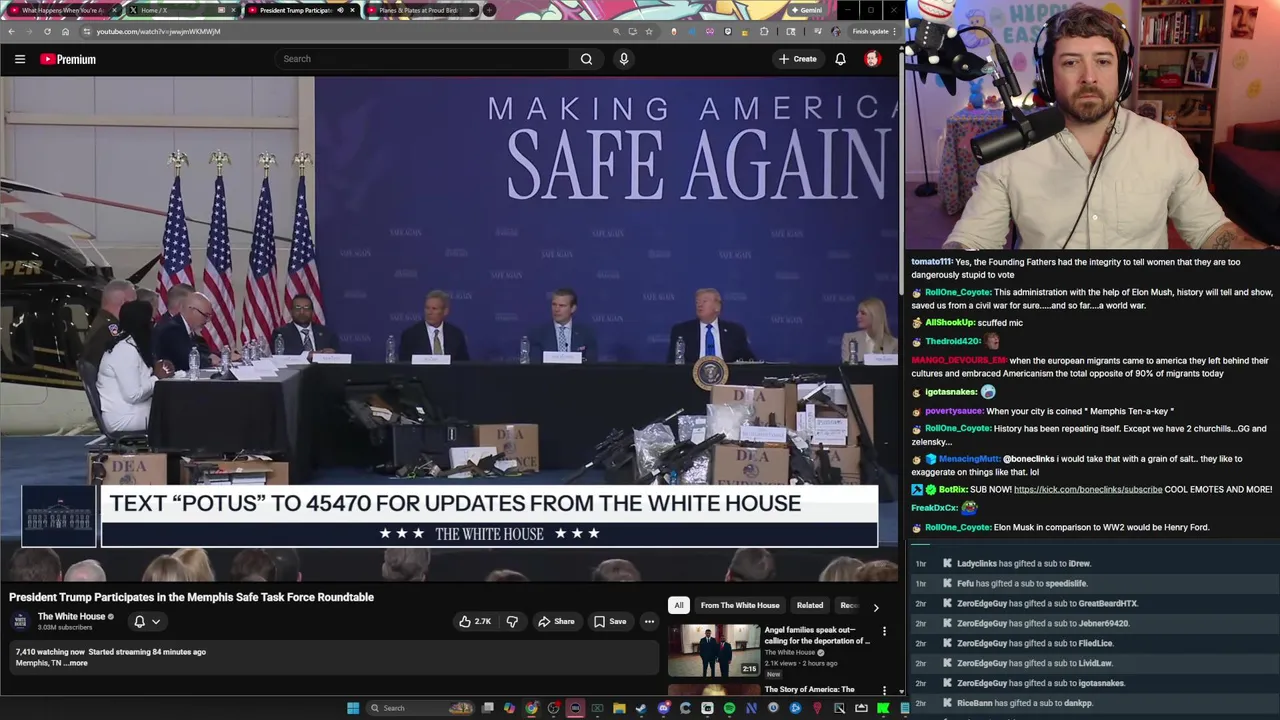This screenshot has width=1280, height=720.
Task: Focus the YouTube Search field
Action: [423, 59]
